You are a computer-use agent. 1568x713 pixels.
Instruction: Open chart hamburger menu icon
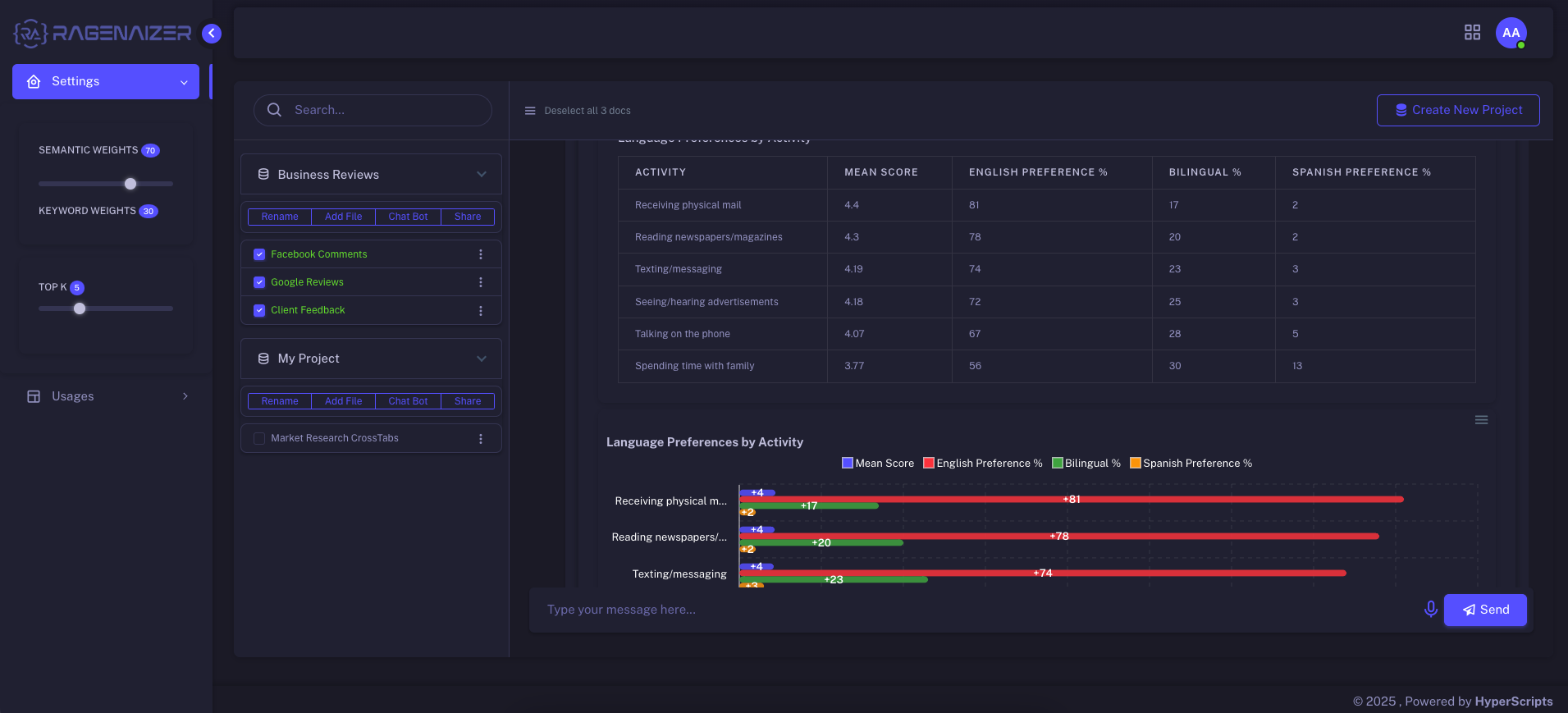(1481, 420)
